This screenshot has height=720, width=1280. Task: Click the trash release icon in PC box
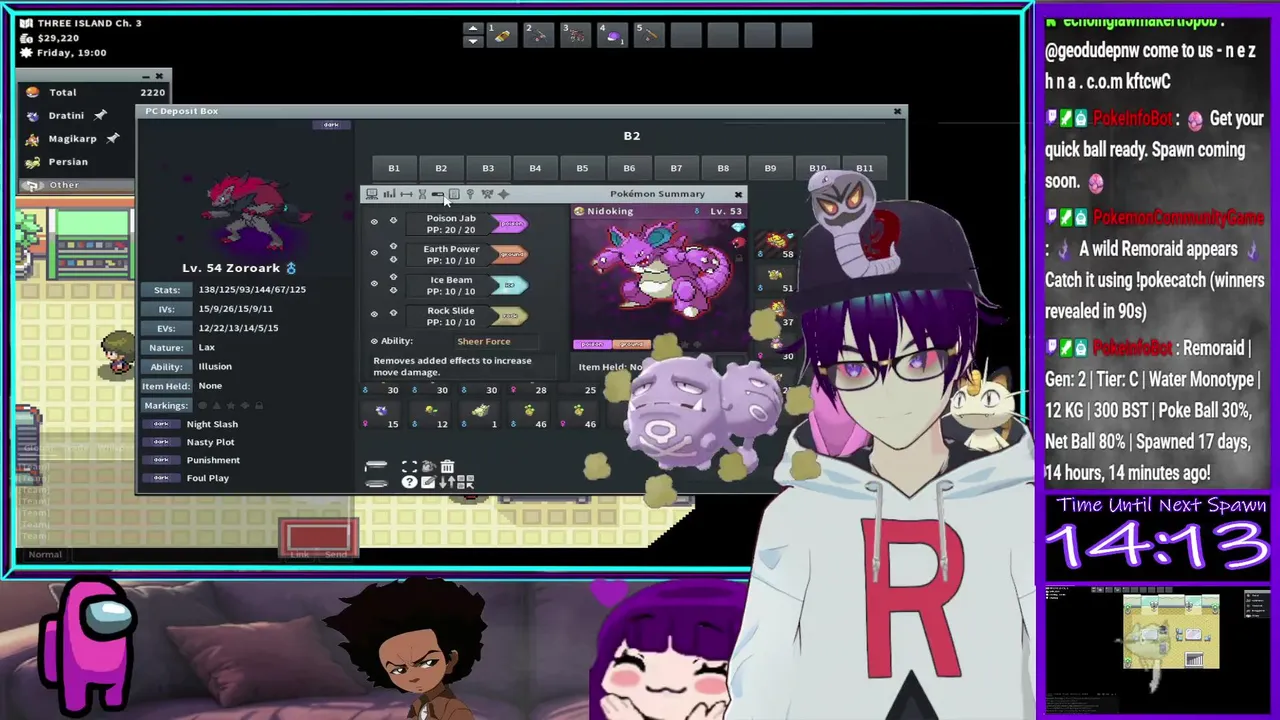[x=447, y=466]
